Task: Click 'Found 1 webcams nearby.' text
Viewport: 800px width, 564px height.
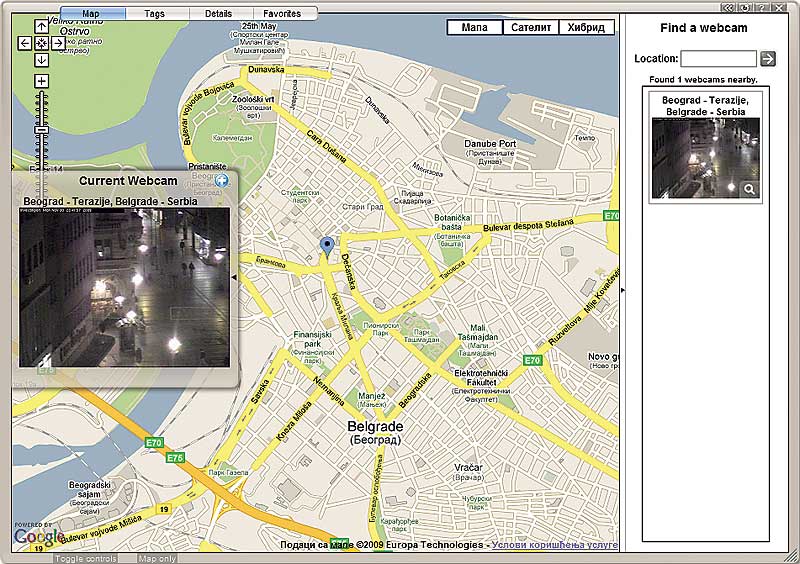Action: (x=703, y=79)
